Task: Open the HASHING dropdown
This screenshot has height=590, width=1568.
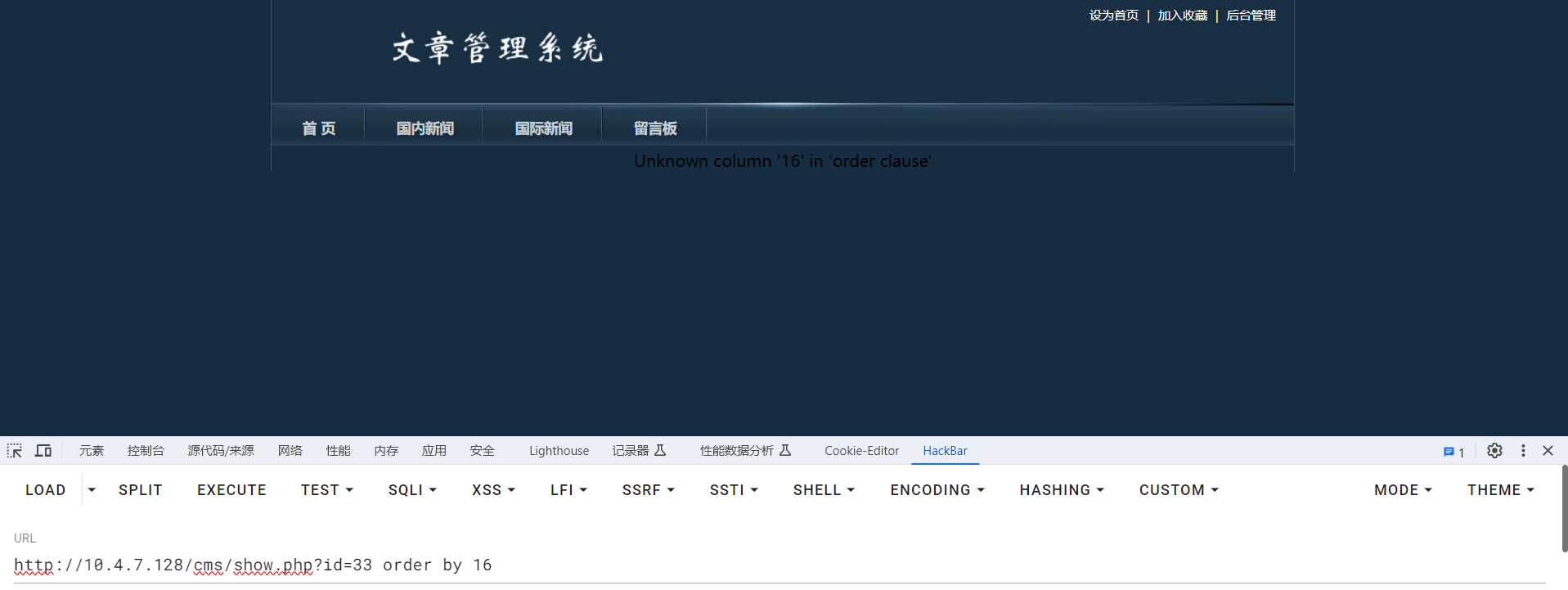Action: [x=1062, y=490]
